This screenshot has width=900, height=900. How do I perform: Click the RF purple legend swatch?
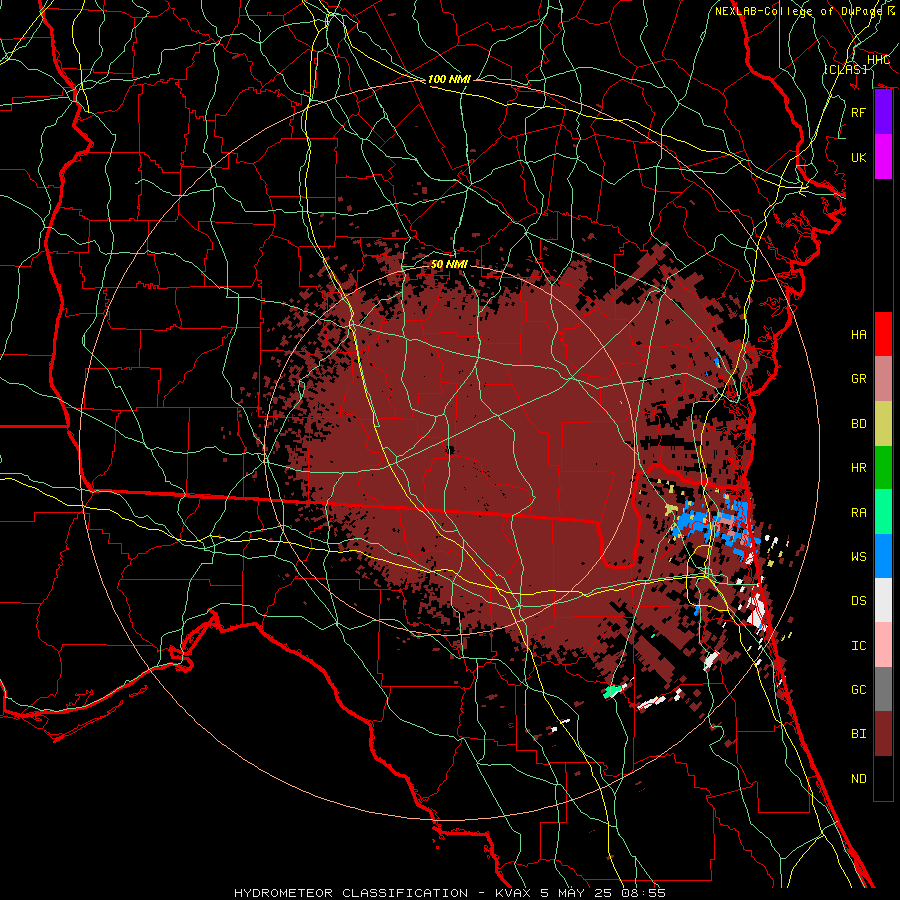point(883,112)
